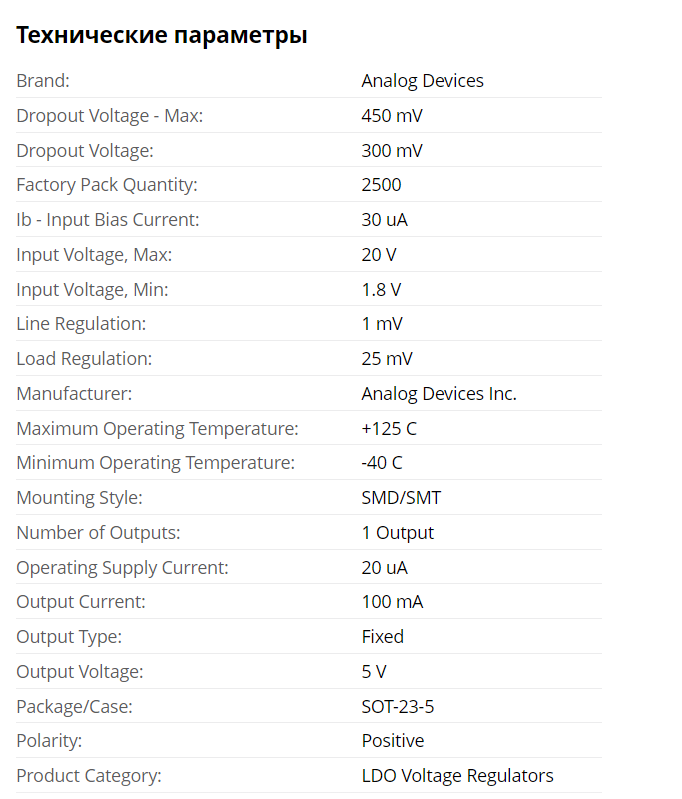
Task: Click the 25 mV load regulation value
Action: click(x=387, y=359)
